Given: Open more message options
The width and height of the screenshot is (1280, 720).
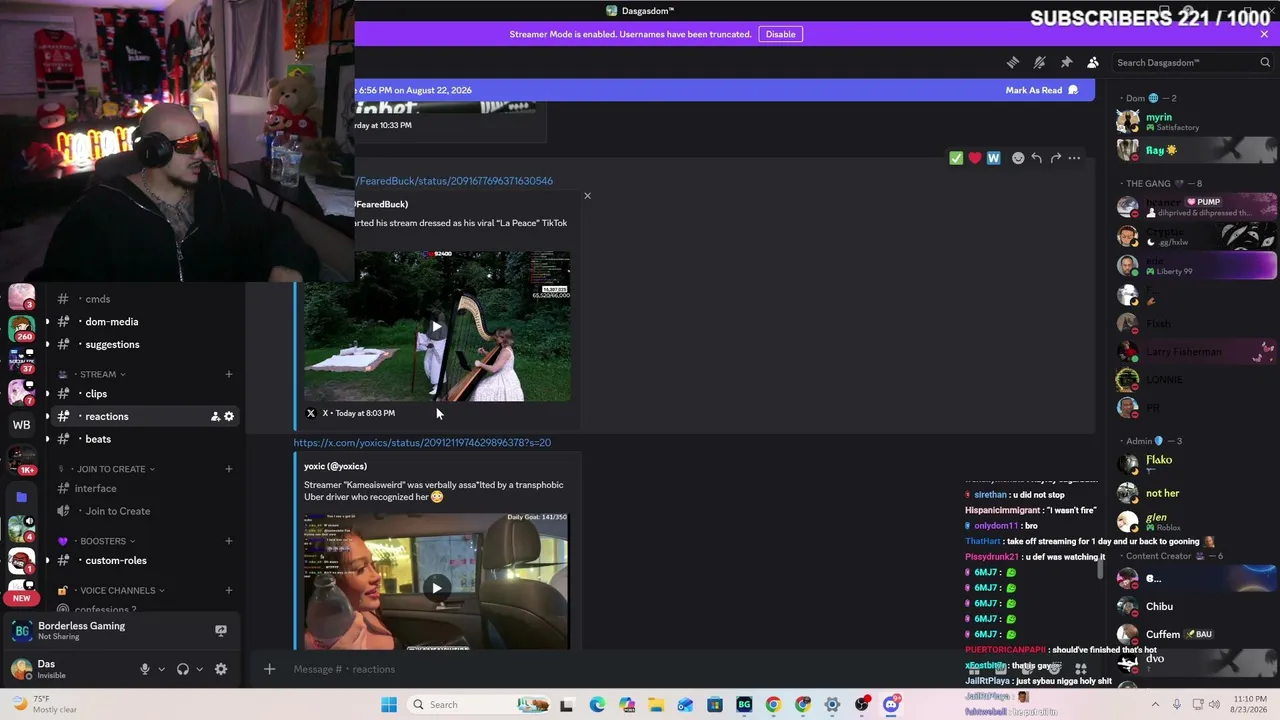Looking at the screenshot, I should click(1074, 158).
